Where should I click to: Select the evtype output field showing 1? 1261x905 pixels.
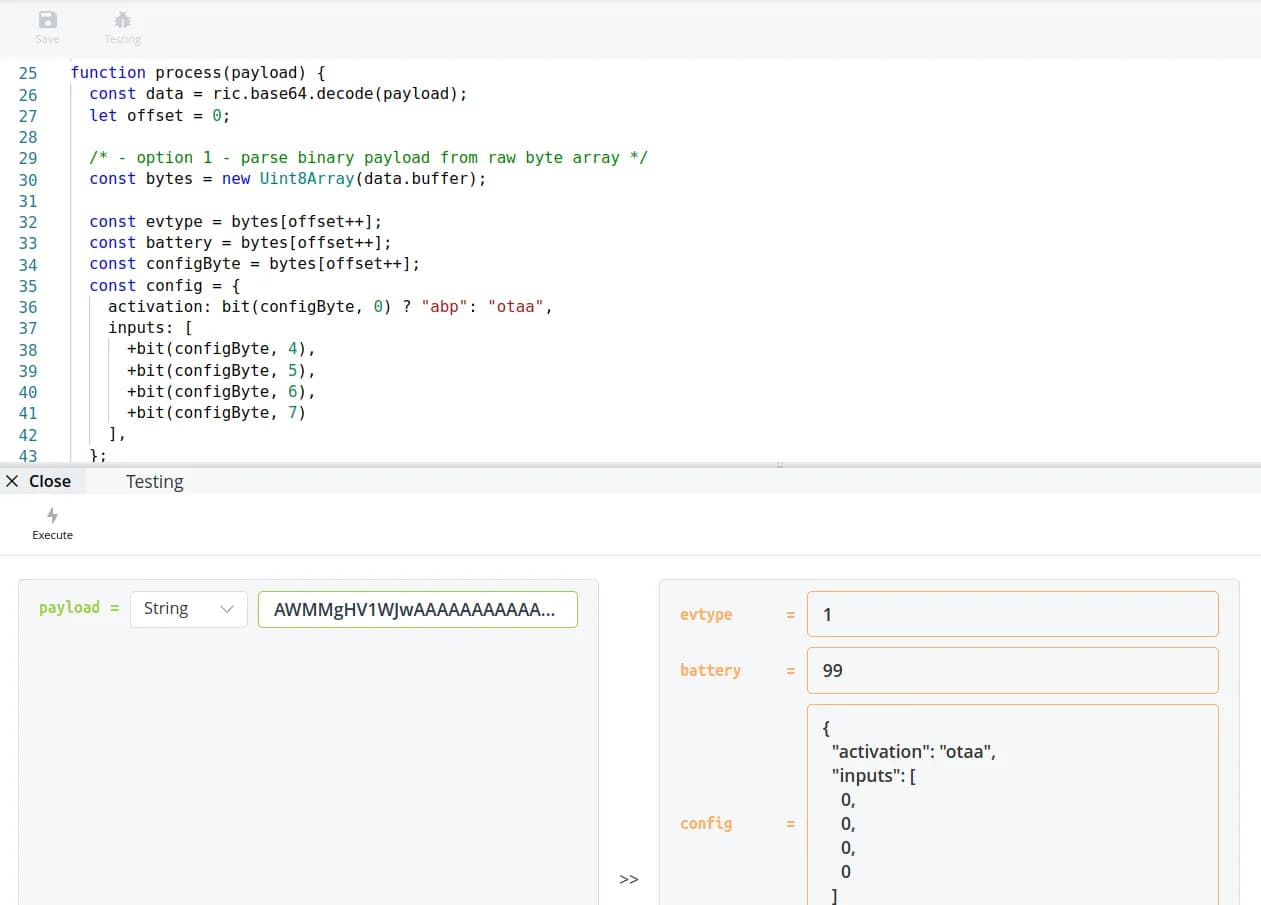(1012, 615)
